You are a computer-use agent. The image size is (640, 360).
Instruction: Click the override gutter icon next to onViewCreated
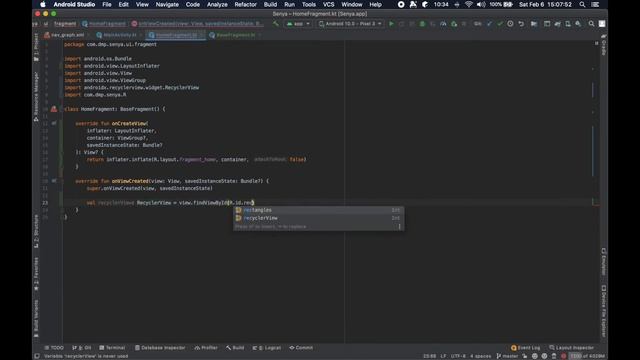pyautogui.click(x=54, y=181)
